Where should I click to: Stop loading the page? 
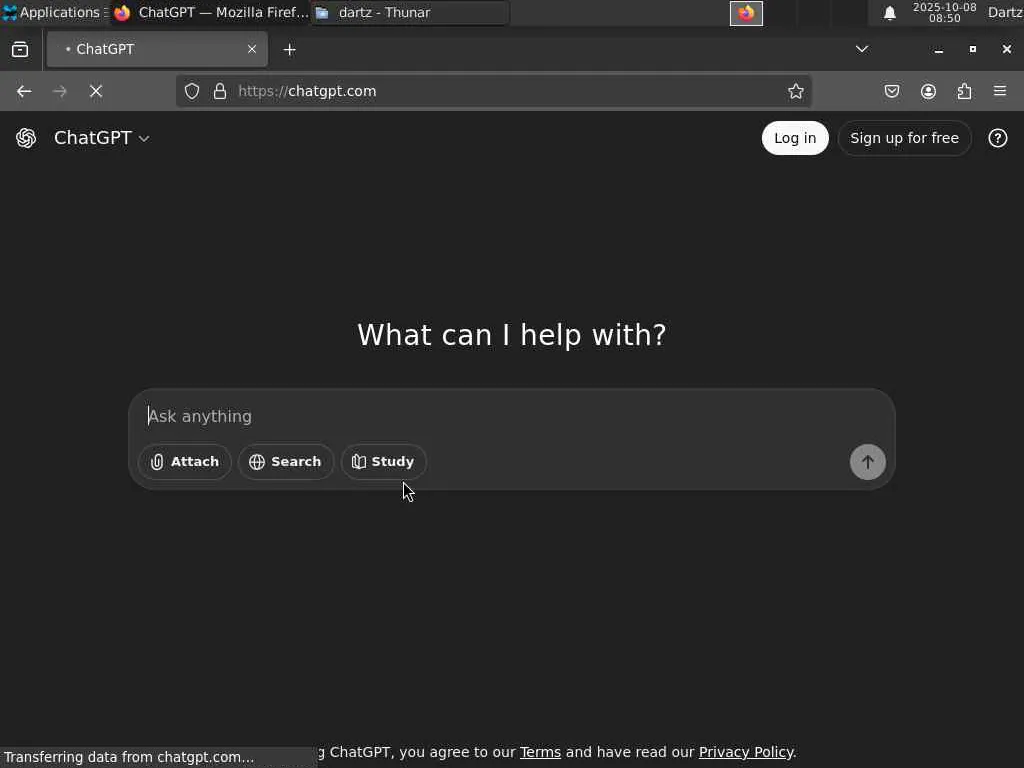tap(96, 91)
